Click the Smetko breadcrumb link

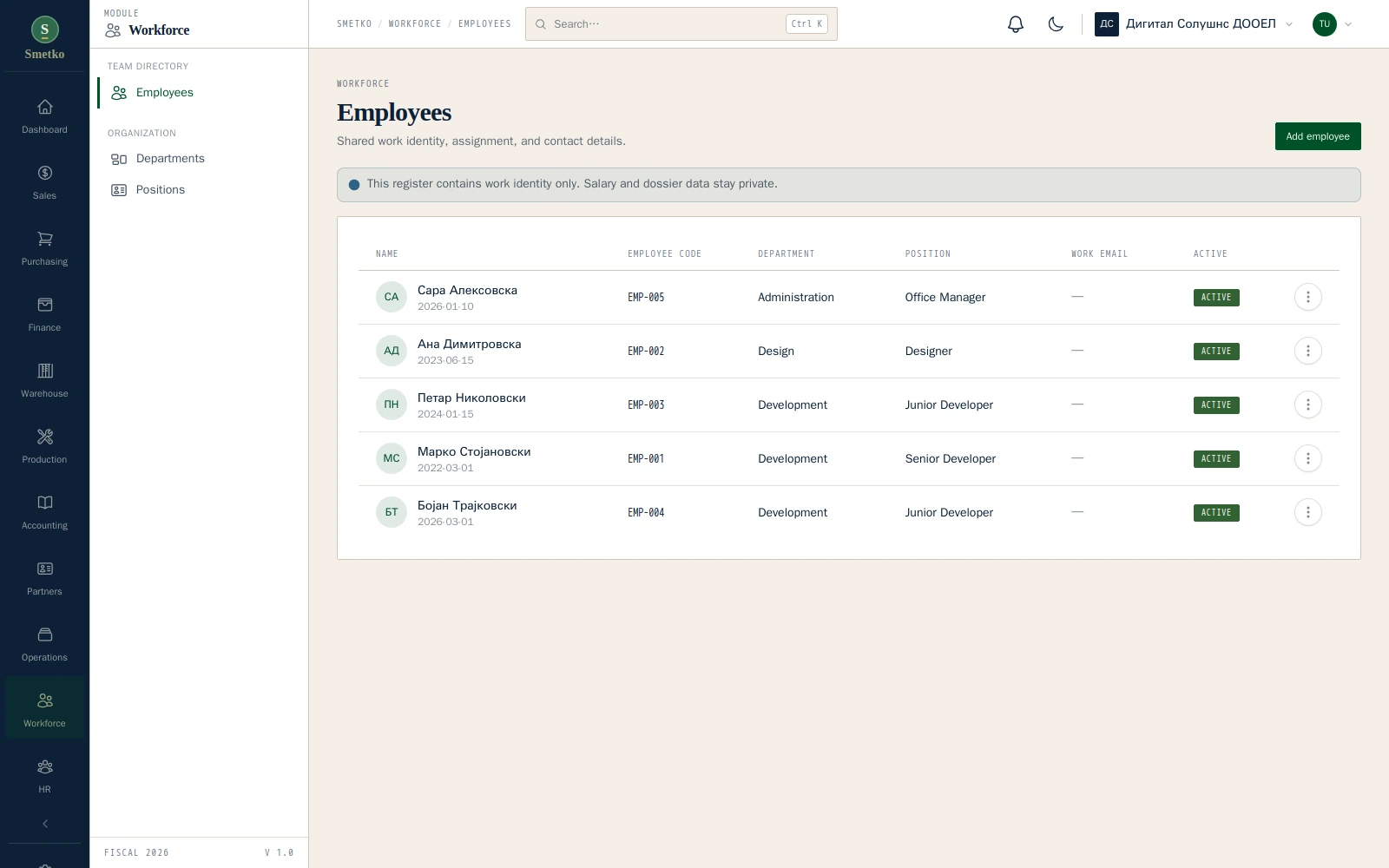click(x=354, y=24)
